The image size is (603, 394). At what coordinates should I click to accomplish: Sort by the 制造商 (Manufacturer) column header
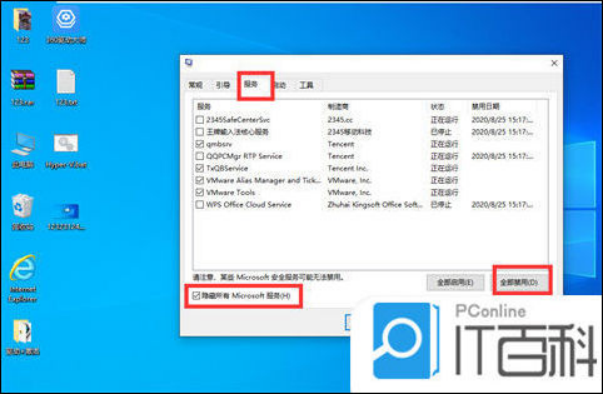coord(338,106)
